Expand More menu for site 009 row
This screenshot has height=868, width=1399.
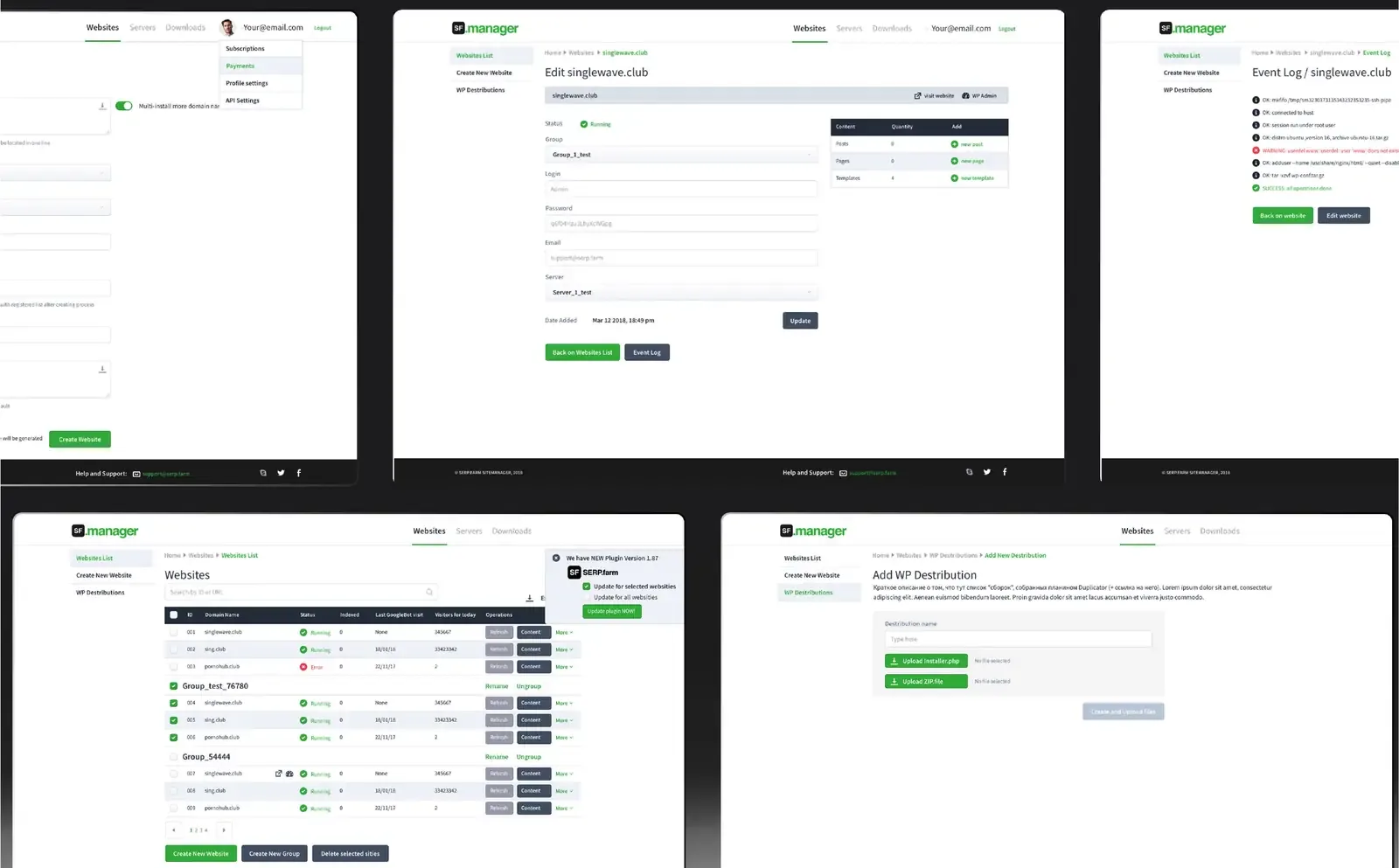click(564, 809)
